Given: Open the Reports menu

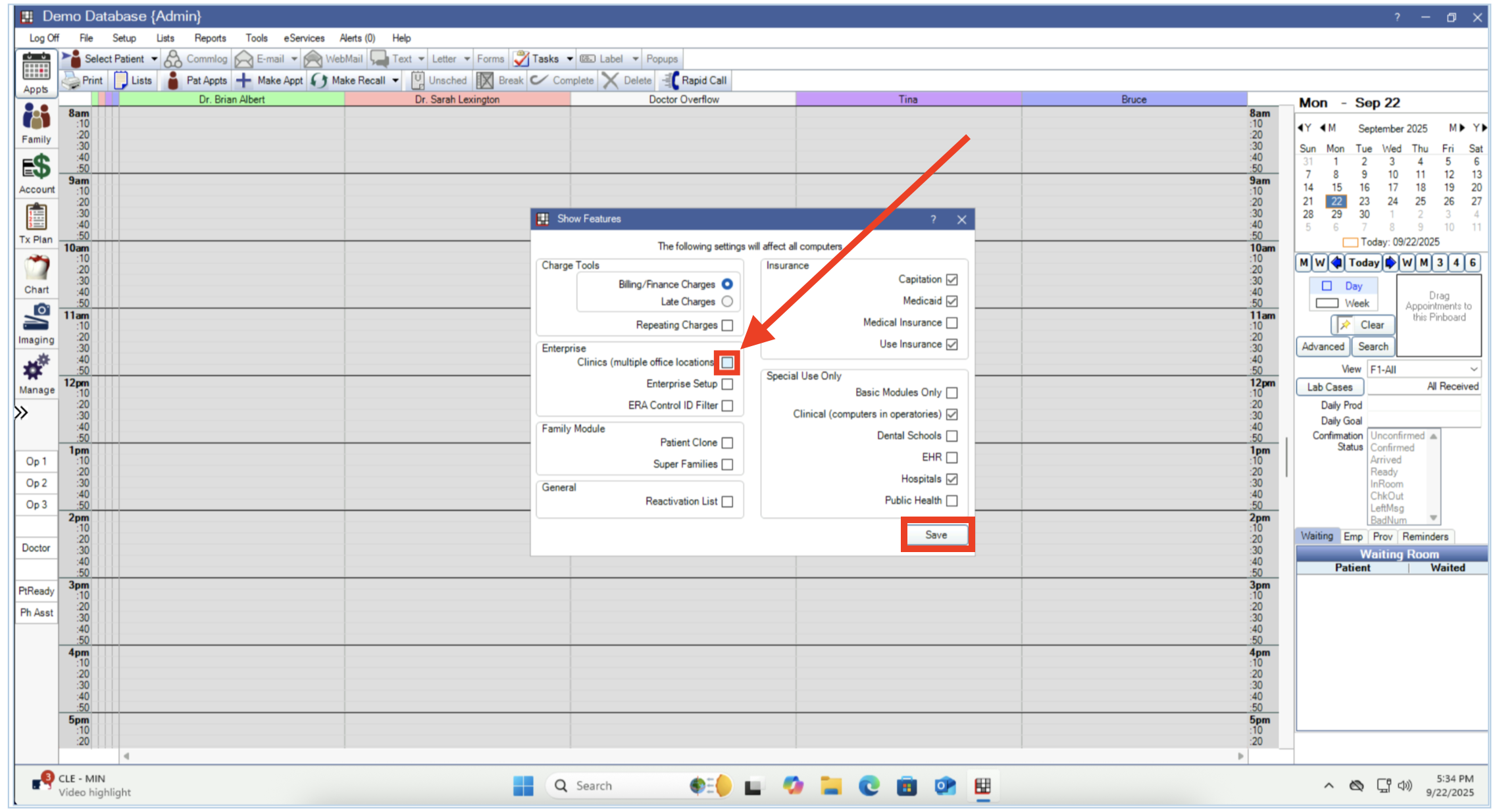Looking at the screenshot, I should pos(210,38).
